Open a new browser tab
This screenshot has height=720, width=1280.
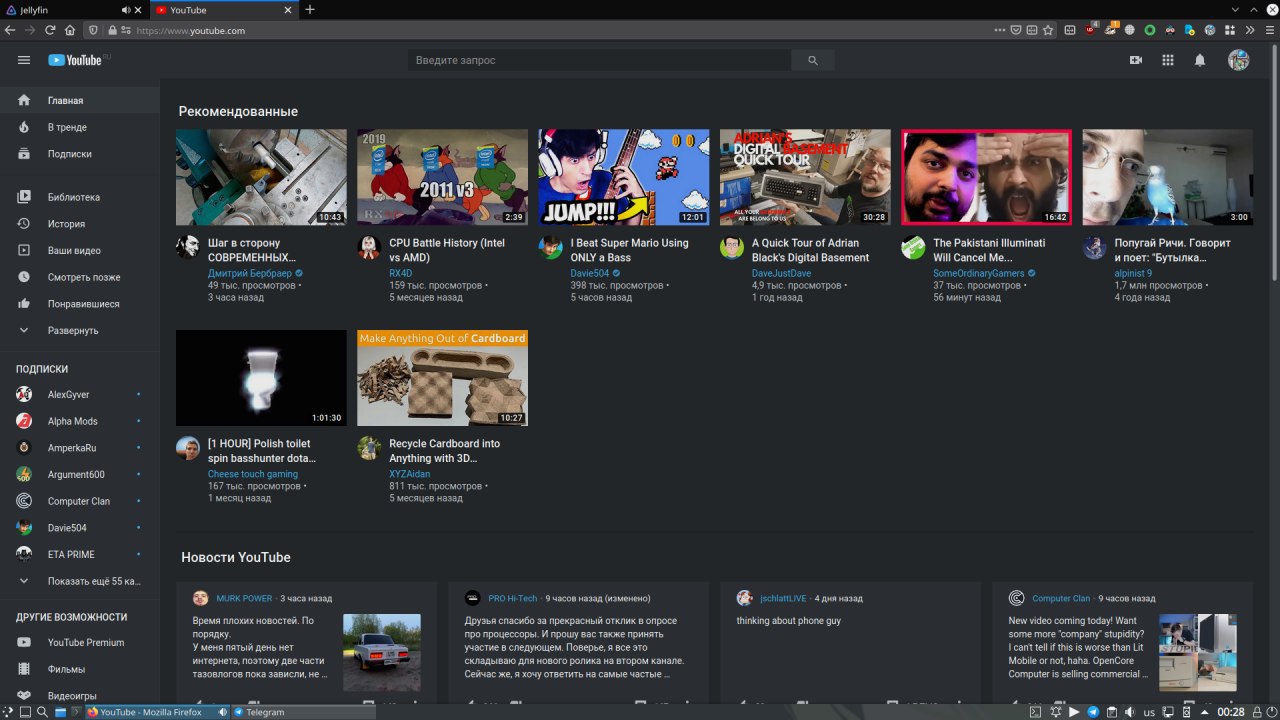click(310, 9)
